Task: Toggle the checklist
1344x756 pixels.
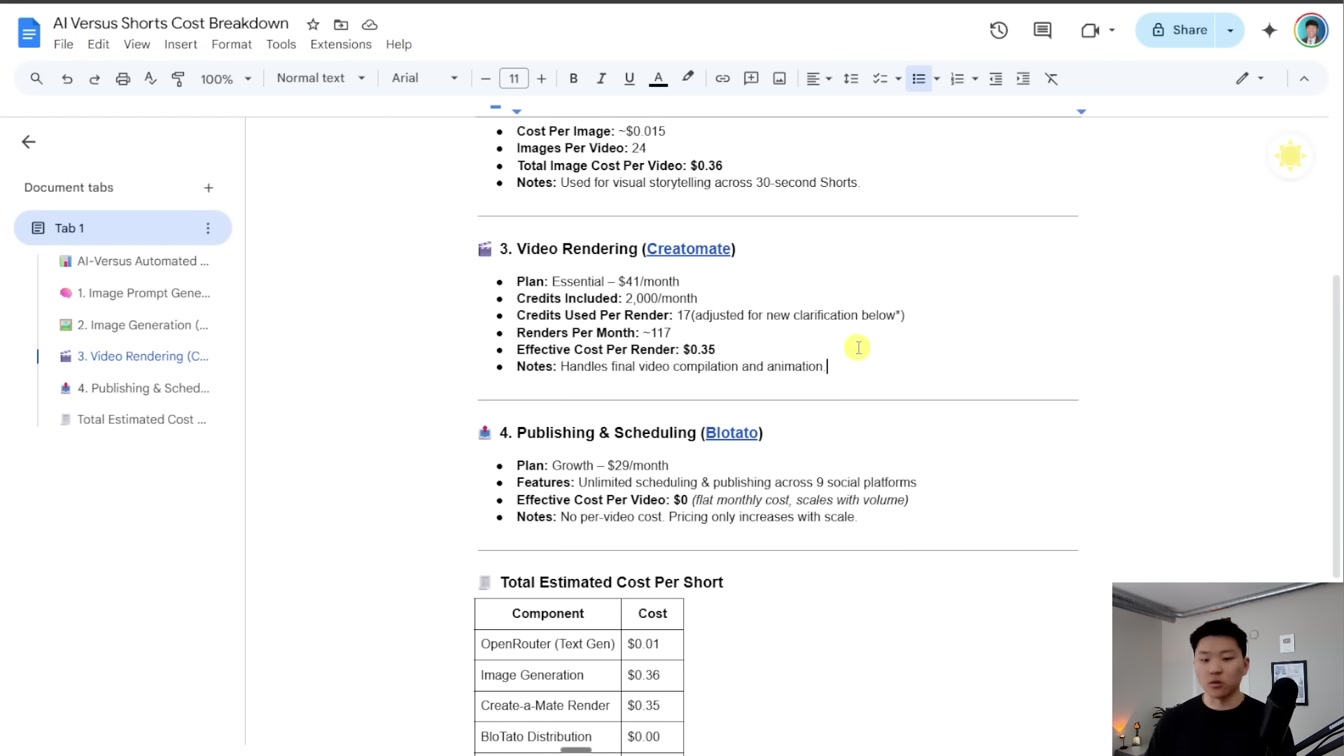Action: [x=880, y=78]
